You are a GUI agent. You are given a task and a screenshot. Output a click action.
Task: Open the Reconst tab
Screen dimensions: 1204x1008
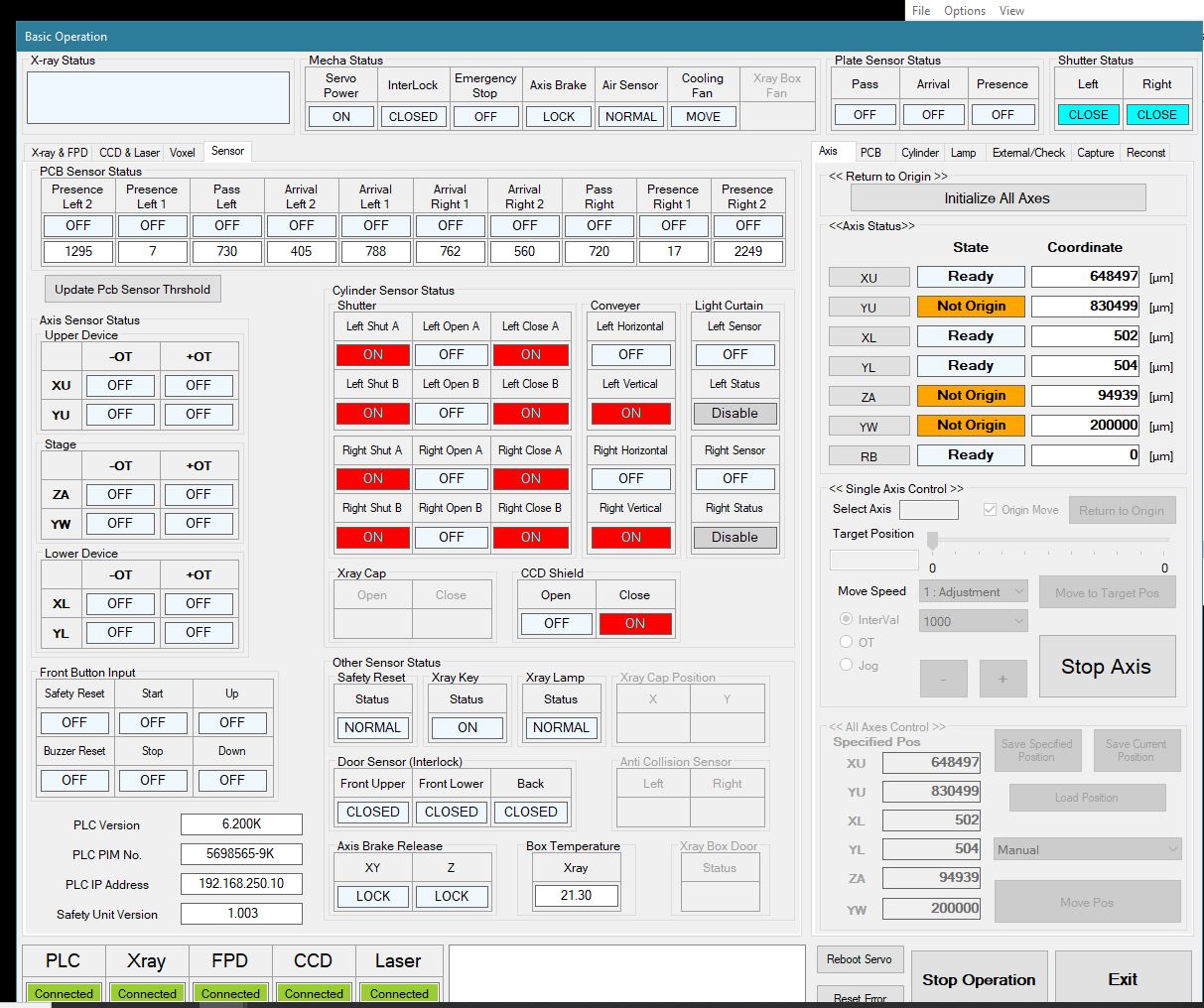click(x=1145, y=153)
